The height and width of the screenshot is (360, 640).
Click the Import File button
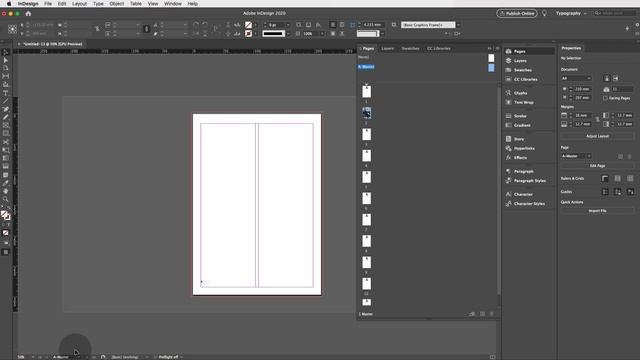tap(598, 211)
